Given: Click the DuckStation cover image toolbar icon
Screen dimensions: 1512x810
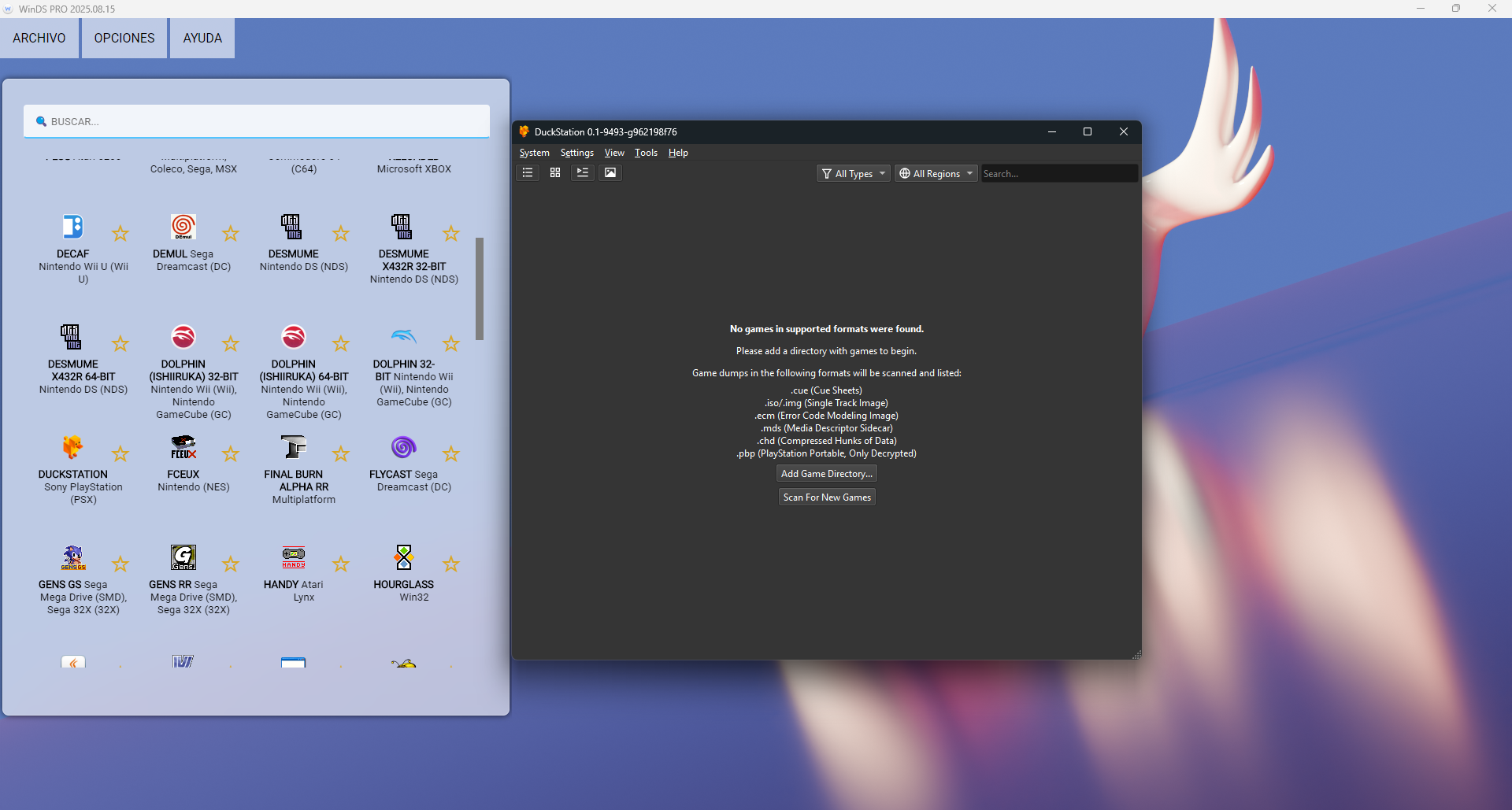Looking at the screenshot, I should 610,173.
